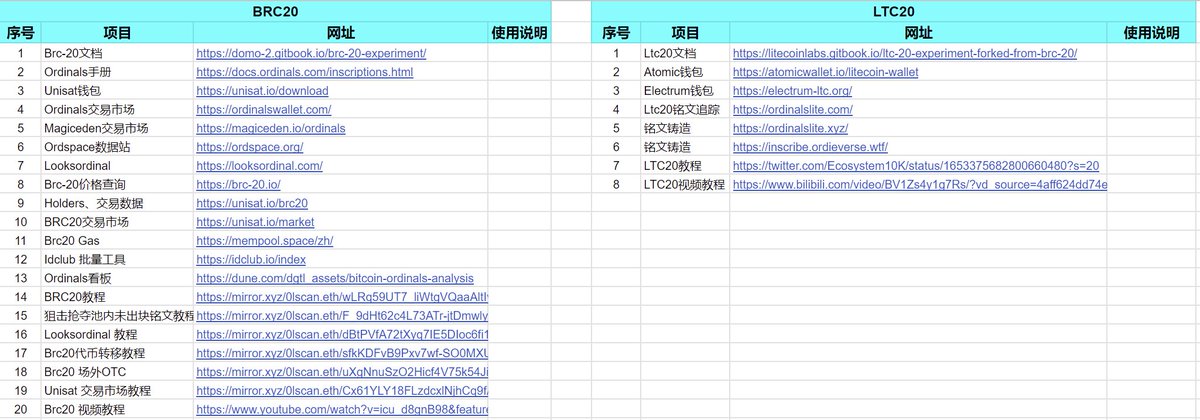
Task: Open the Brc20代币转移教程 mirror.xyz link
Action: [x=342, y=354]
